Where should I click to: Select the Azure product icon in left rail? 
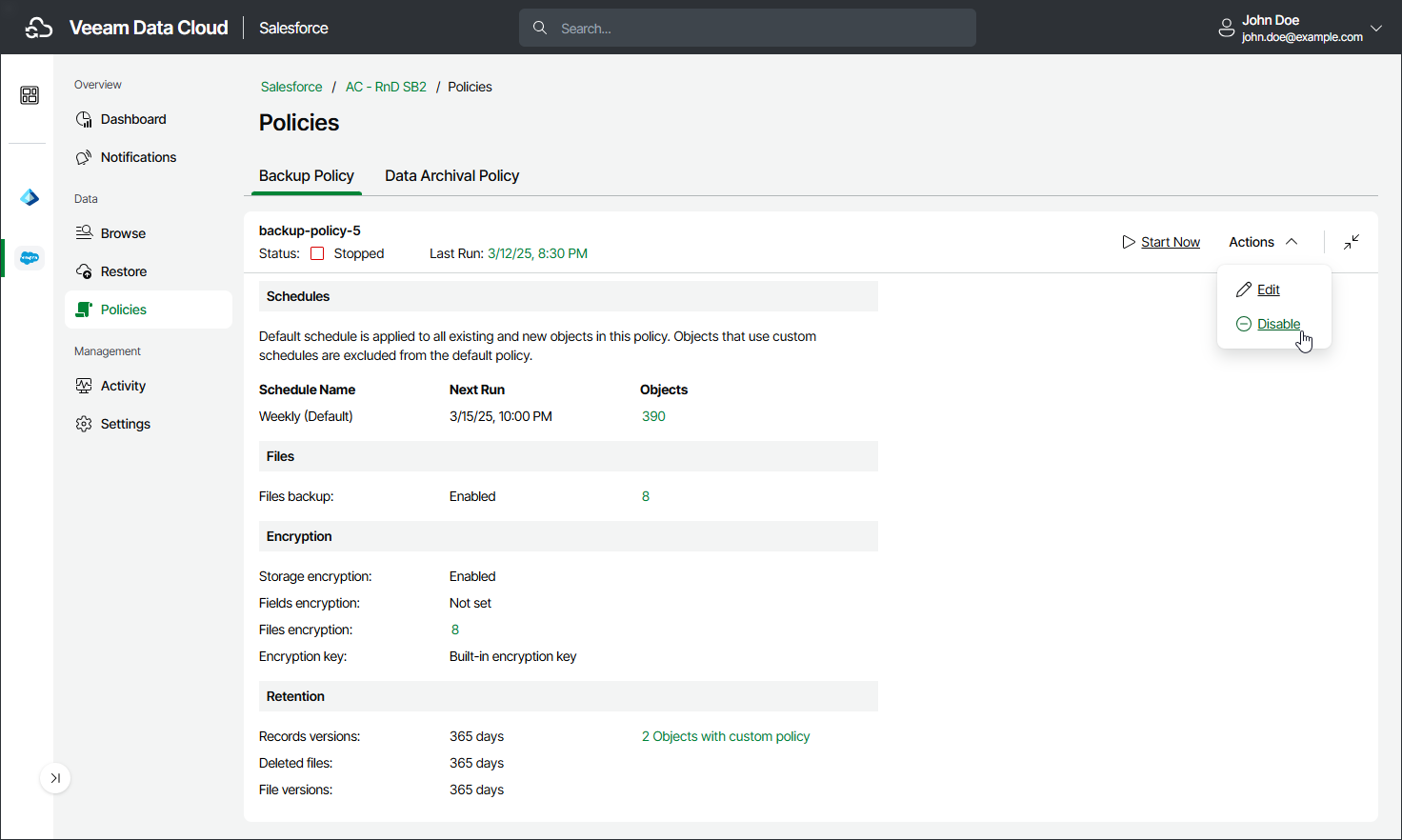coord(30,197)
